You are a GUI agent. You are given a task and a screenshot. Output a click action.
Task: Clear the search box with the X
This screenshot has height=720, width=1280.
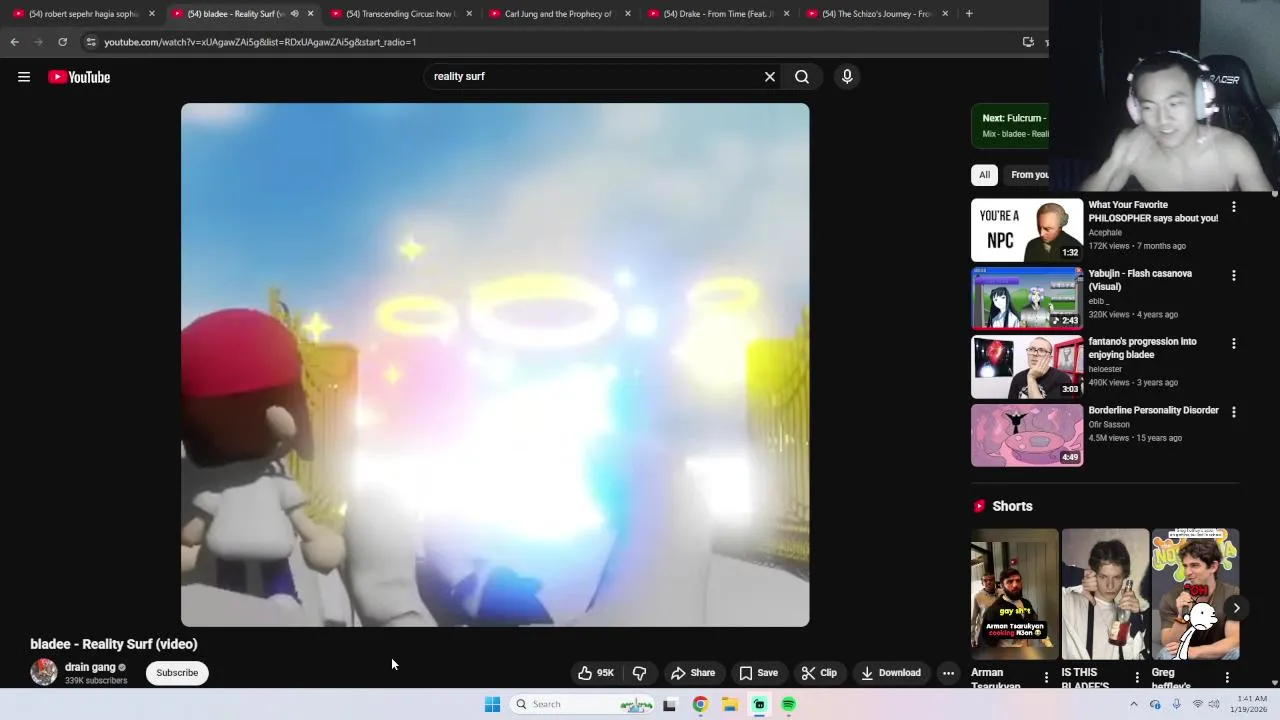770,76
